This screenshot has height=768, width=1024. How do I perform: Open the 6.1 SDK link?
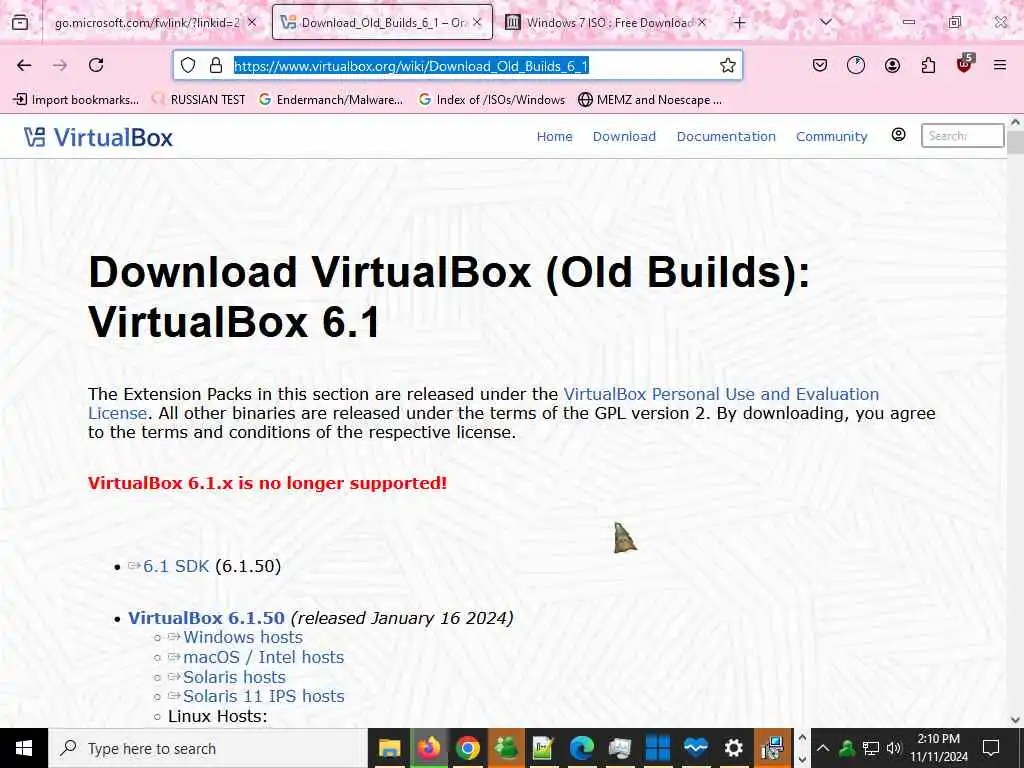click(176, 566)
